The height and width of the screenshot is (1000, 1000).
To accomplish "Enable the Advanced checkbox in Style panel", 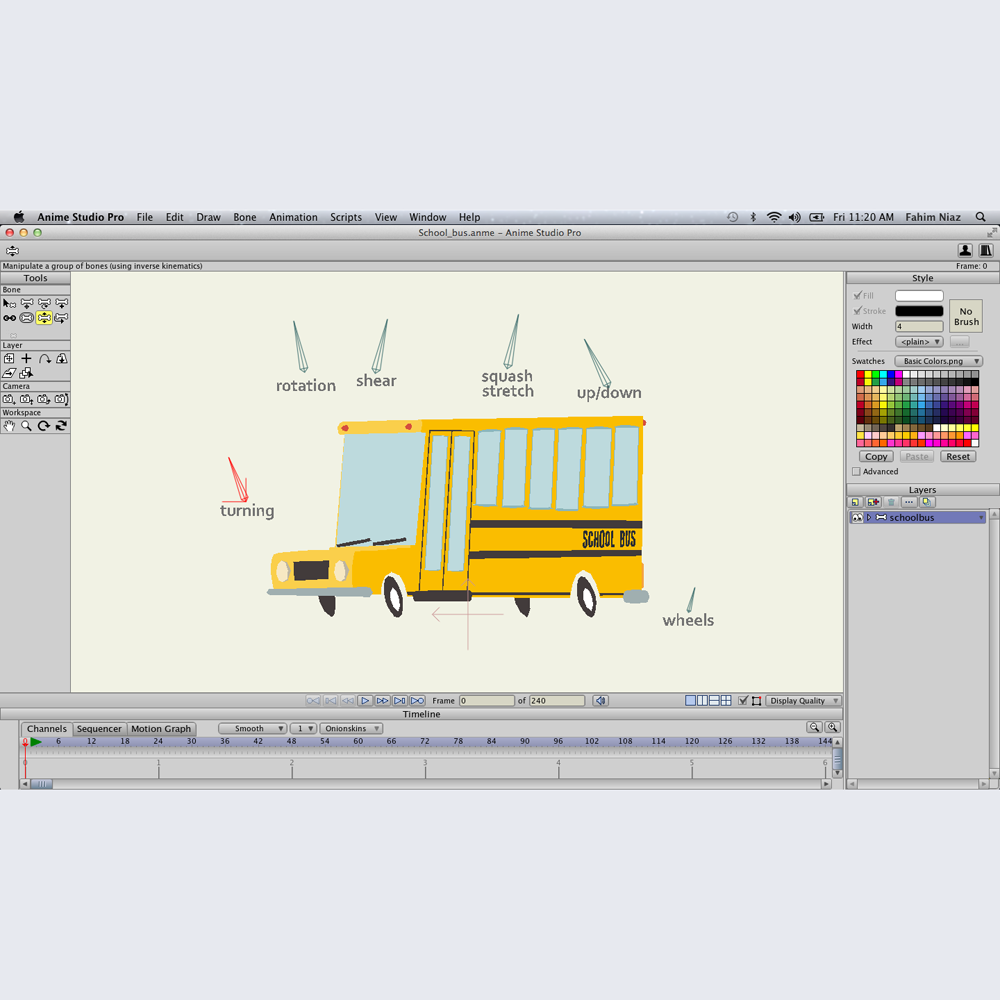I will click(857, 471).
